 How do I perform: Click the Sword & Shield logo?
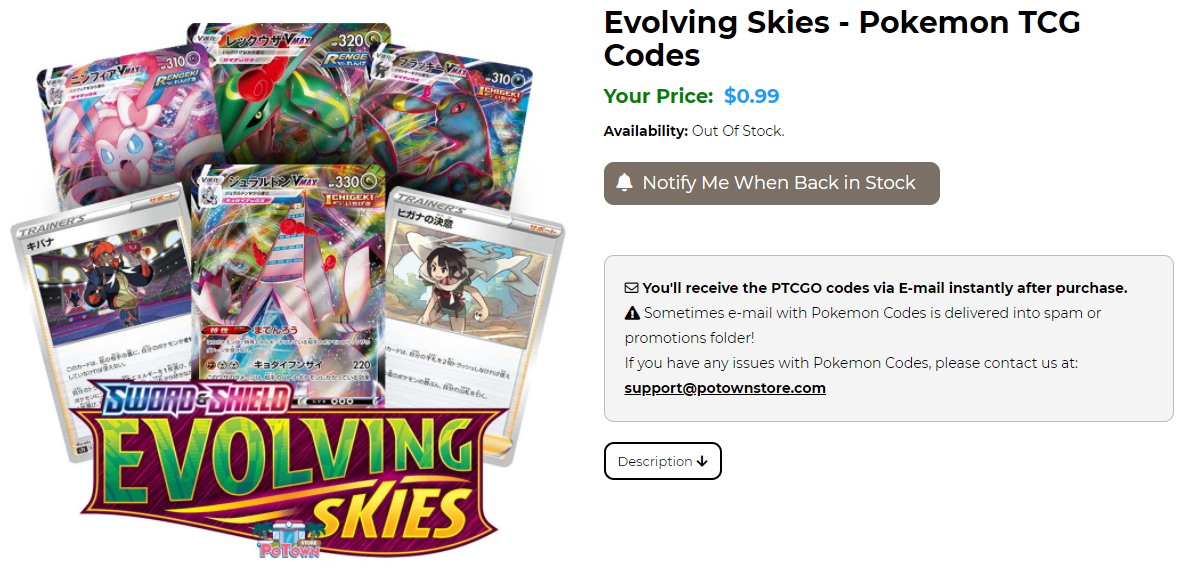coord(197,400)
